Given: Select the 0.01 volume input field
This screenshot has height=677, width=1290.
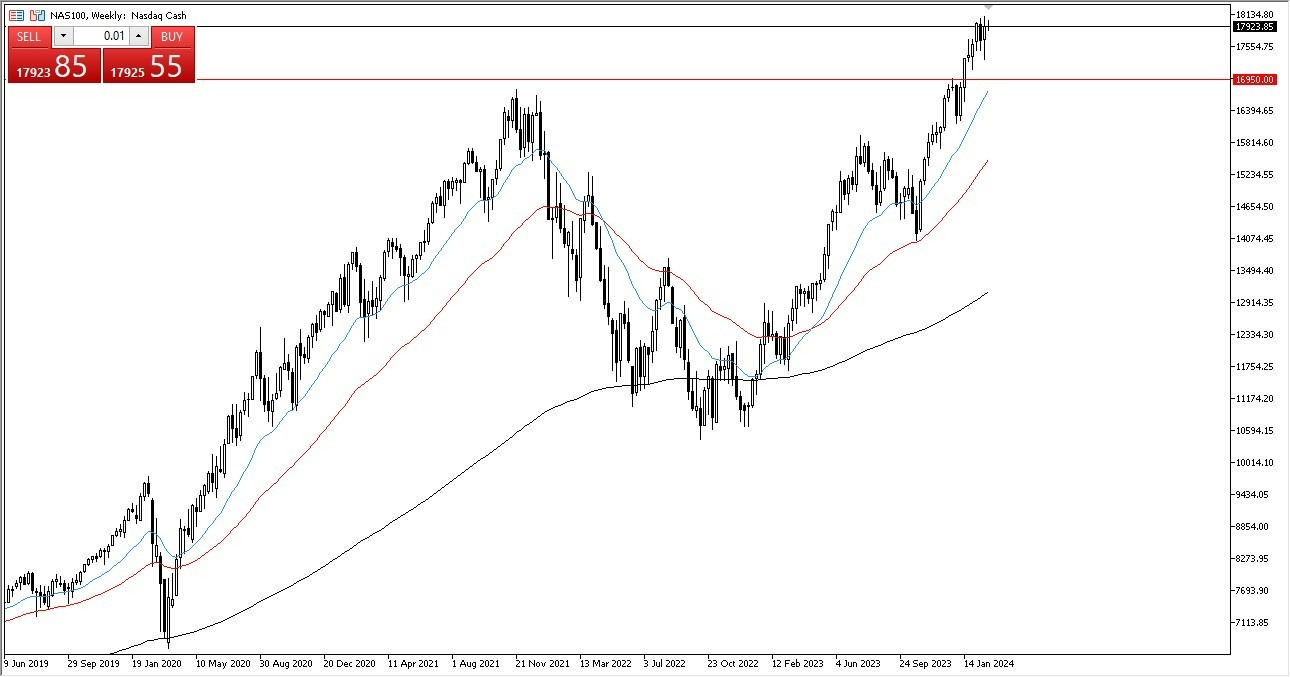Looking at the screenshot, I should [100, 35].
